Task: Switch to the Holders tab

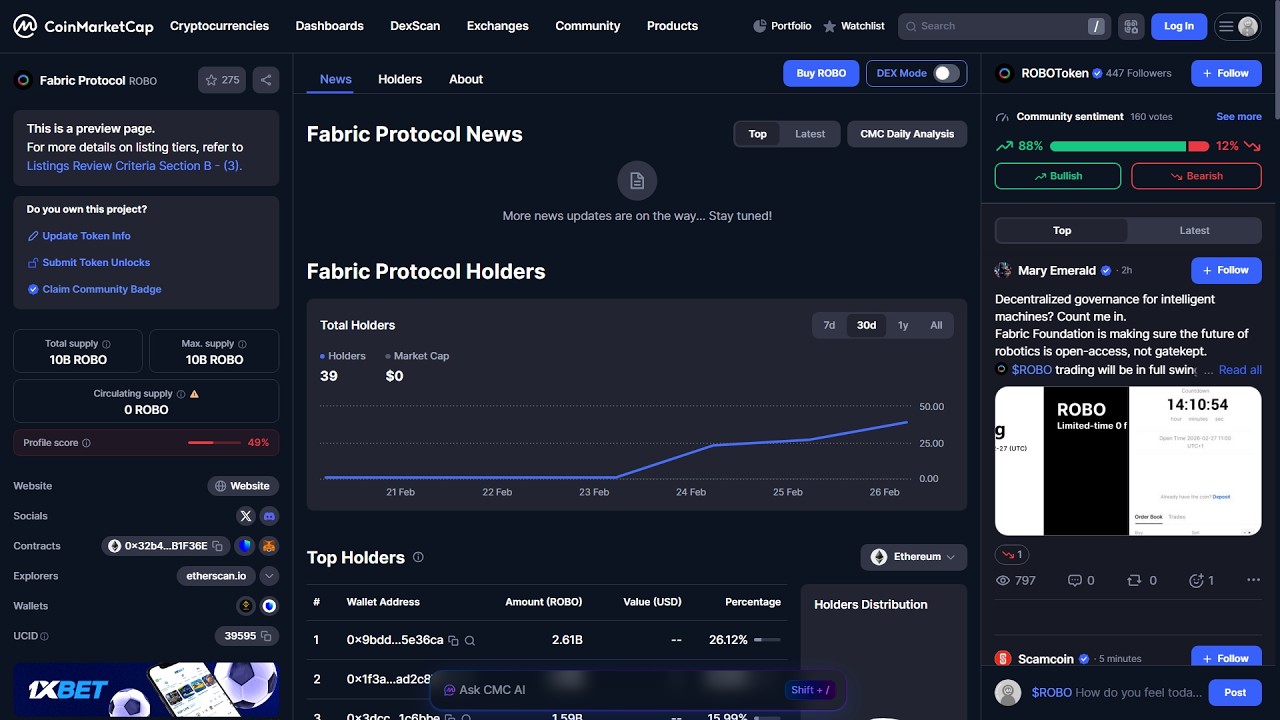Action: [x=400, y=79]
